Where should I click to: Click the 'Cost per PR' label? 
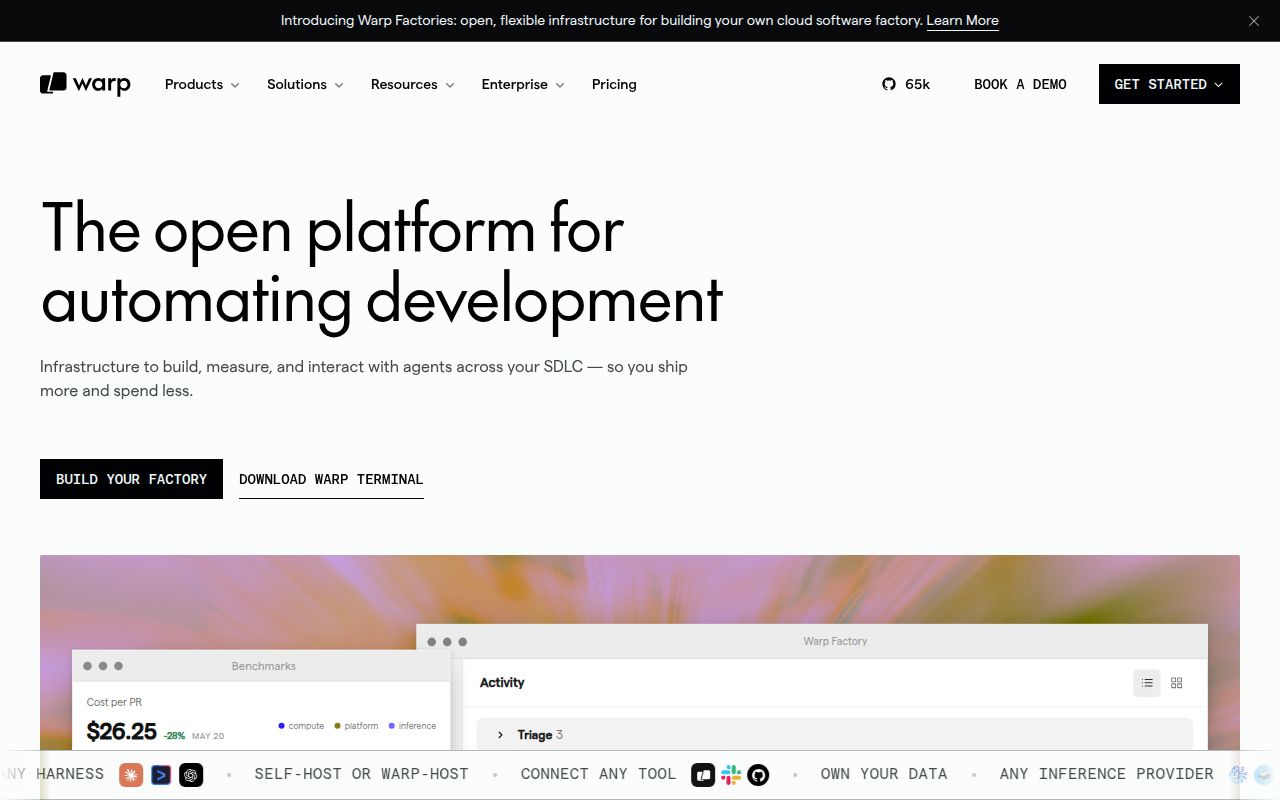pos(114,702)
